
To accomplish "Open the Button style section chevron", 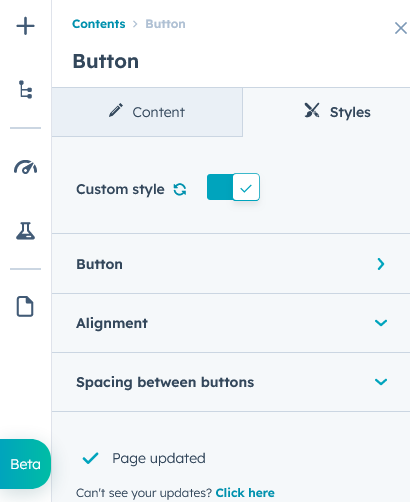I will pyautogui.click(x=381, y=264).
